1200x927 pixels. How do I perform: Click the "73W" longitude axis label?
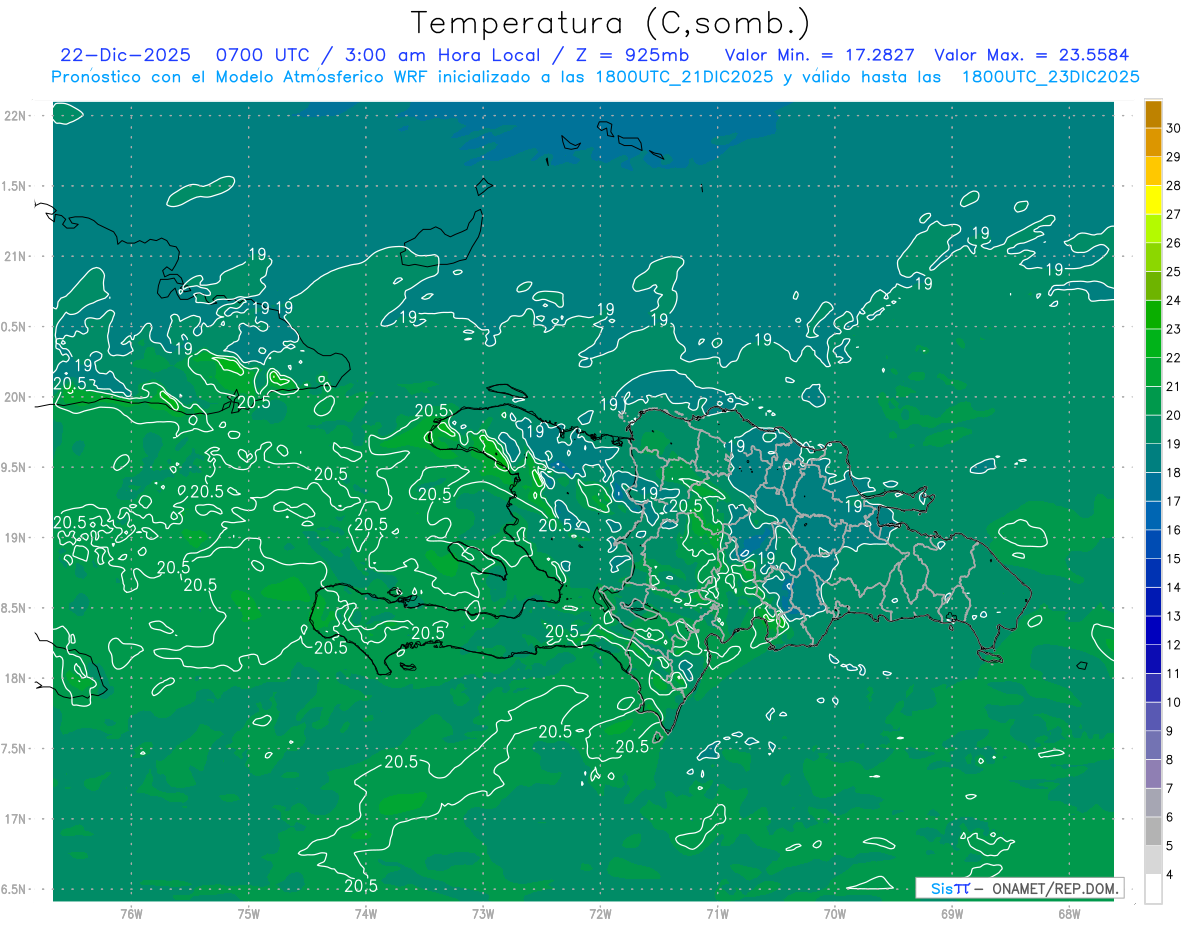tap(483, 914)
